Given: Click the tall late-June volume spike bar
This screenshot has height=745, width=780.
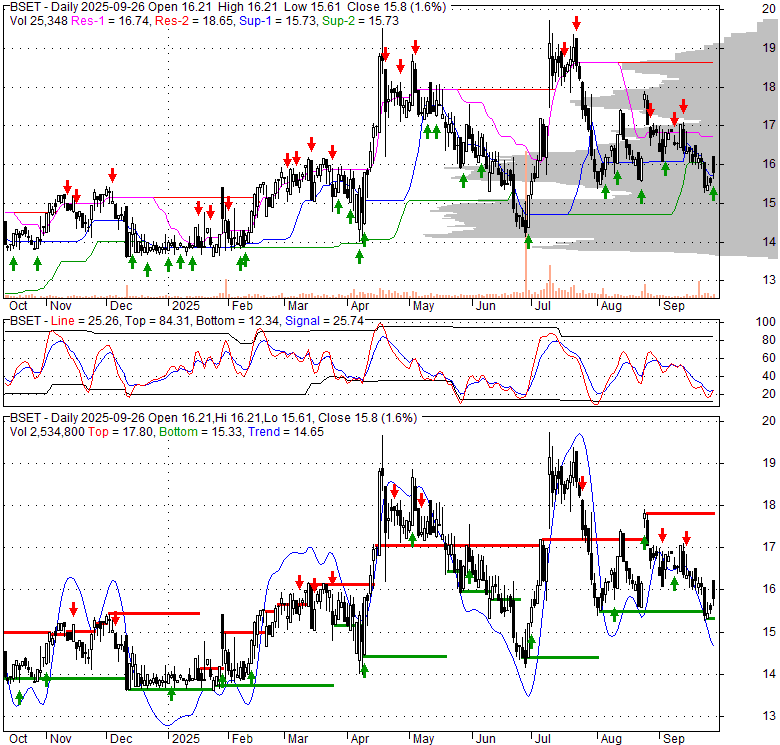Looking at the screenshot, I should (526, 226).
